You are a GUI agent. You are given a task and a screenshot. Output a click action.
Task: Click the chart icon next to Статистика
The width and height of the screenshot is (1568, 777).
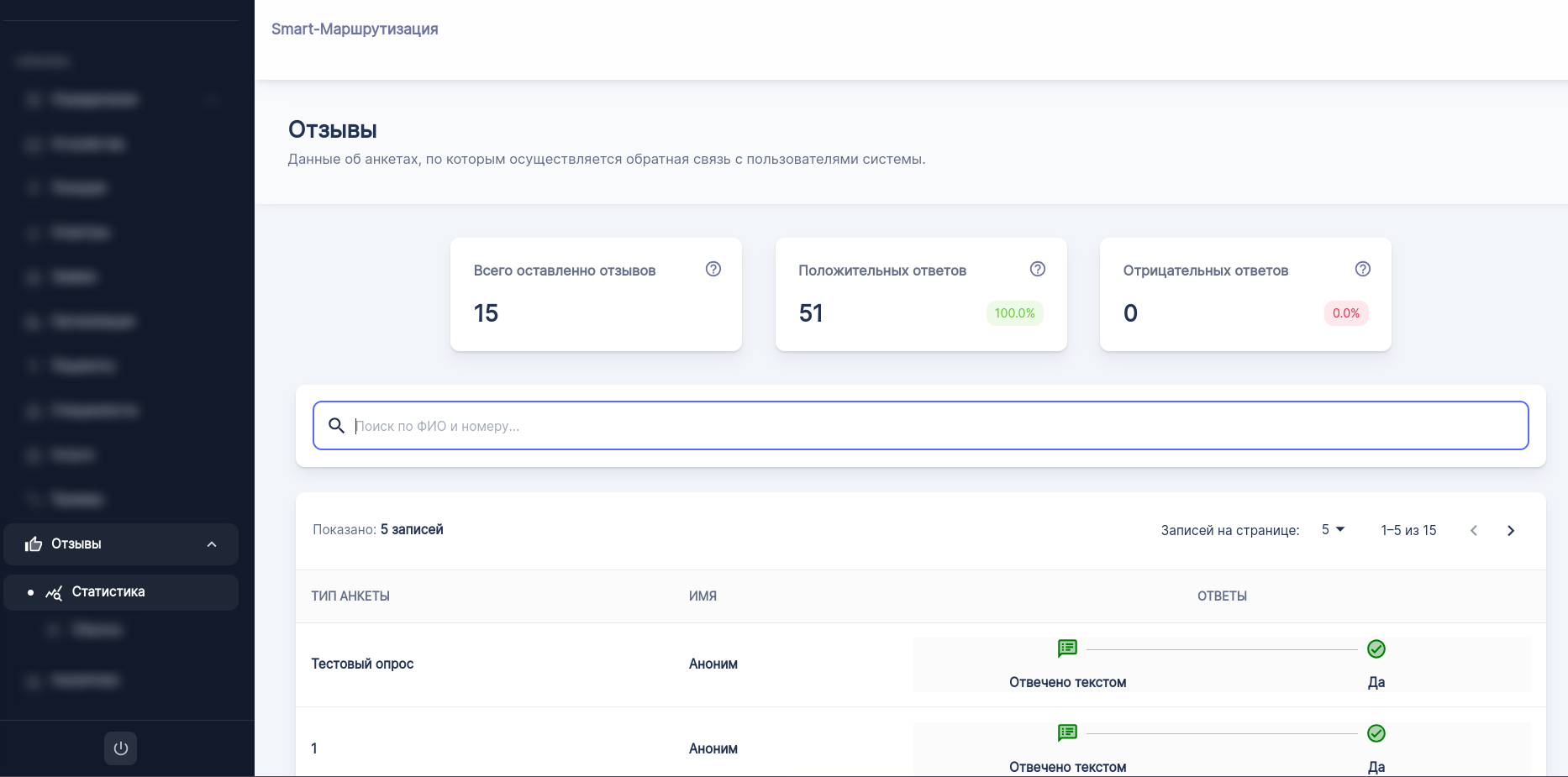[54, 593]
